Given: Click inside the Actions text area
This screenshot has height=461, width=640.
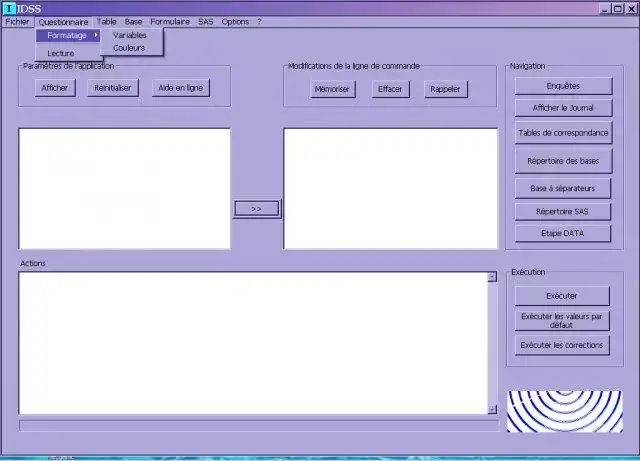Looking at the screenshot, I should pos(253,343).
